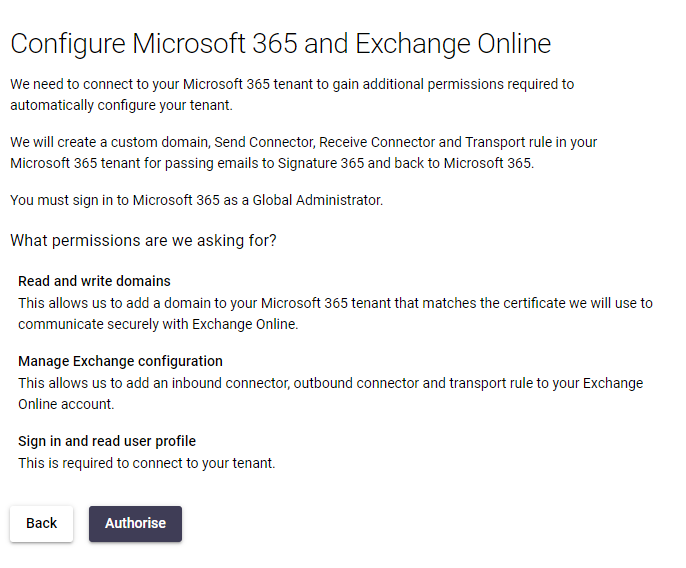This screenshot has height=568, width=686.
Task: Click the Global Administrator sign-in notice
Action: pos(196,200)
